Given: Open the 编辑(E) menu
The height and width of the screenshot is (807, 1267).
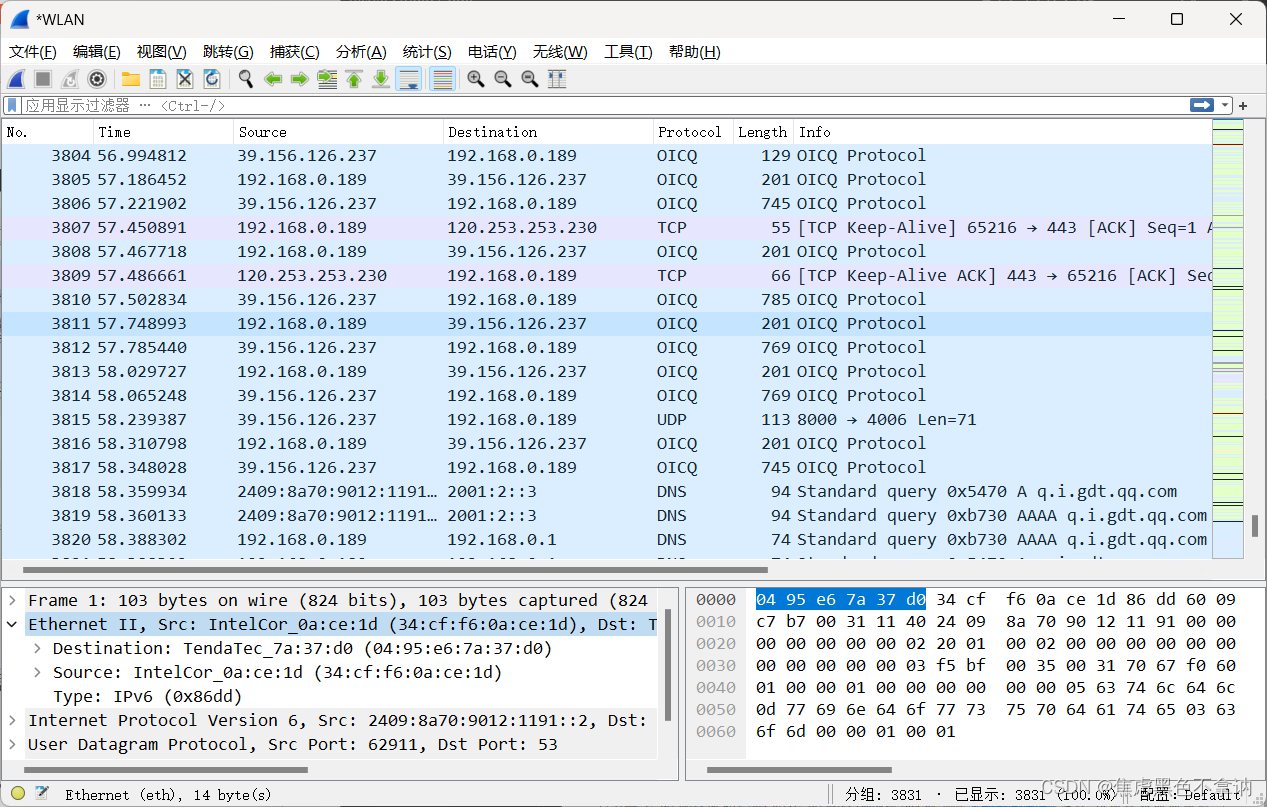Looking at the screenshot, I should (x=97, y=52).
